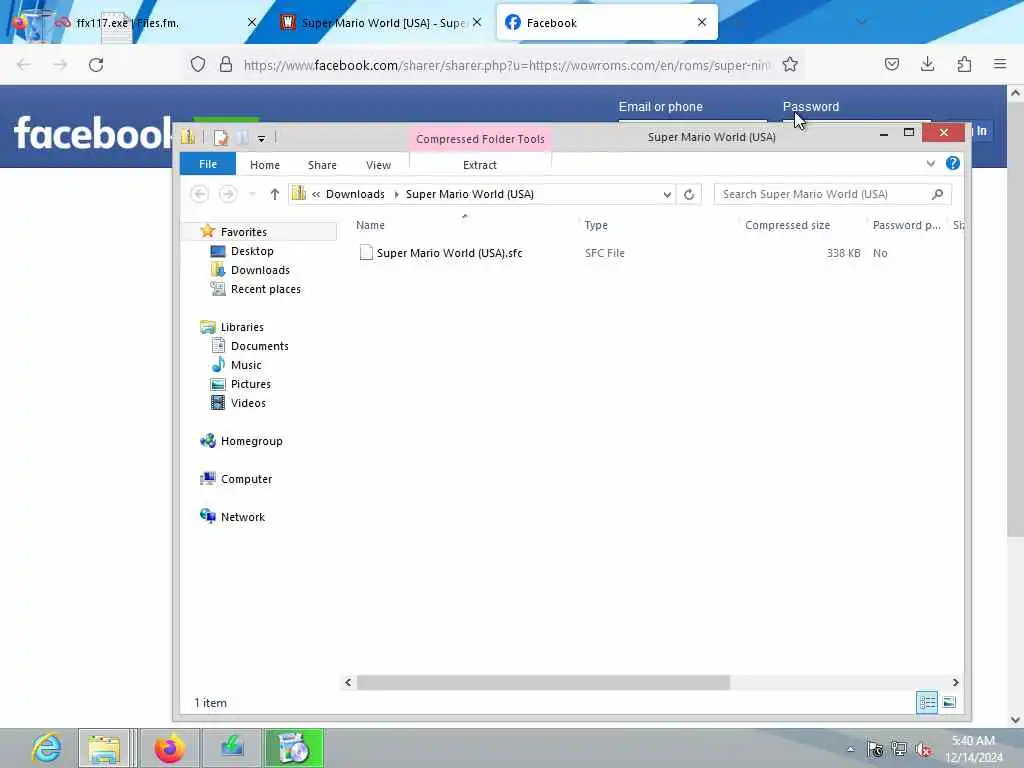The width and height of the screenshot is (1024, 768).
Task: Select Homegroup in navigation pane
Action: click(x=251, y=441)
